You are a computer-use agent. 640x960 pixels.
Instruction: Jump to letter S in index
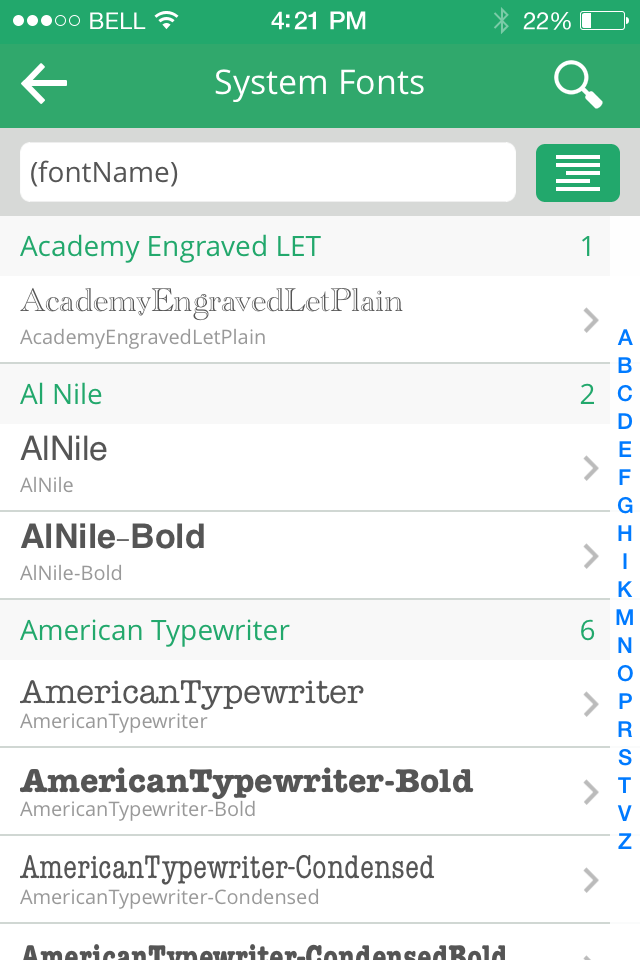point(625,757)
